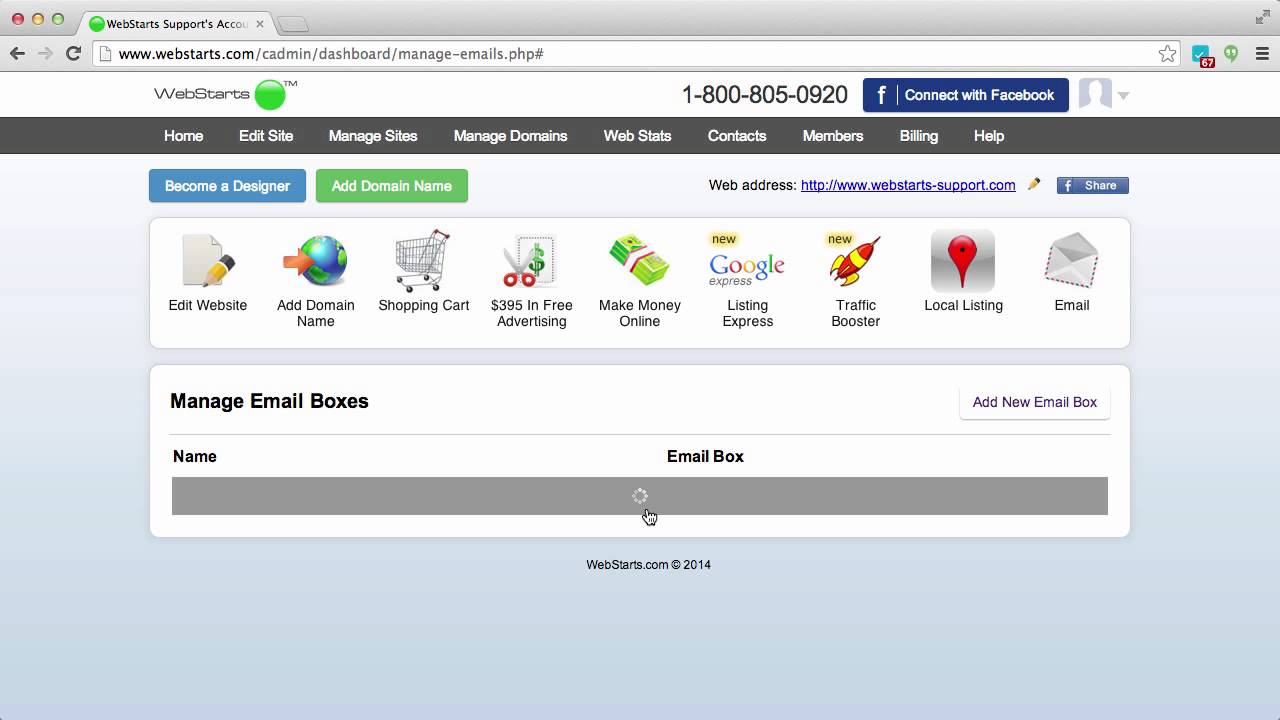Go to Home in navigation bar
Screen dimensions: 1280x720
tap(183, 136)
